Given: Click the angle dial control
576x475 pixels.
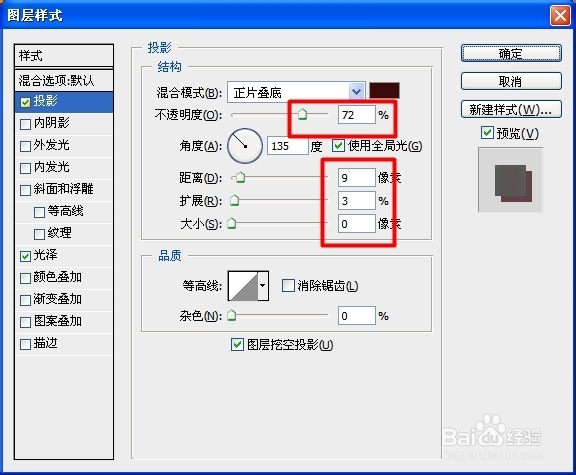Looking at the screenshot, I should click(245, 146).
